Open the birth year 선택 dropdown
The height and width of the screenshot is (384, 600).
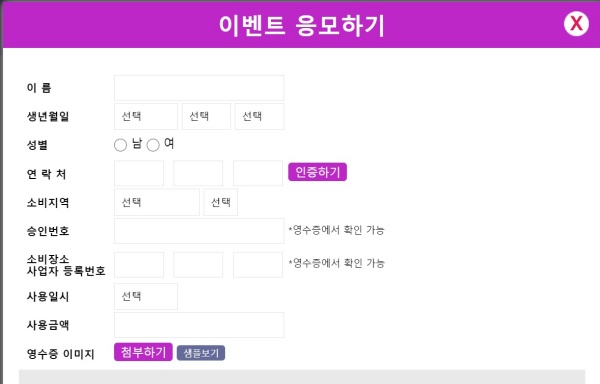[x=146, y=116]
